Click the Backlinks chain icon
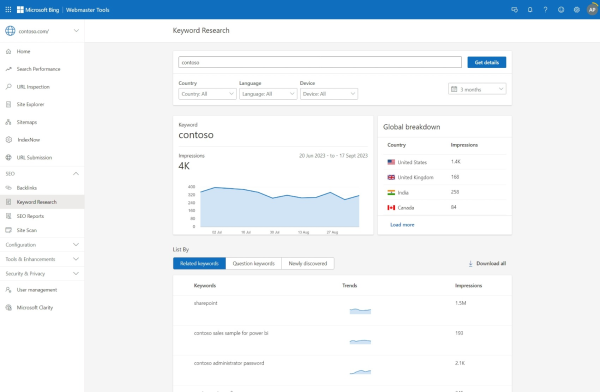The width and height of the screenshot is (600, 392). [8, 188]
